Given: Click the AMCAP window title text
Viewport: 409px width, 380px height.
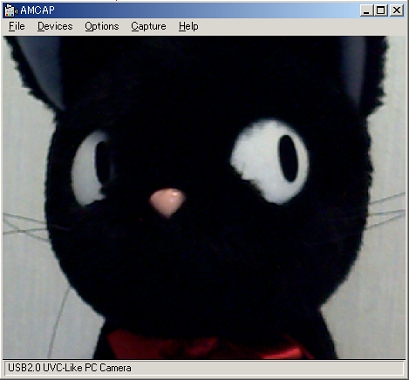Looking at the screenshot, I should click(x=37, y=10).
